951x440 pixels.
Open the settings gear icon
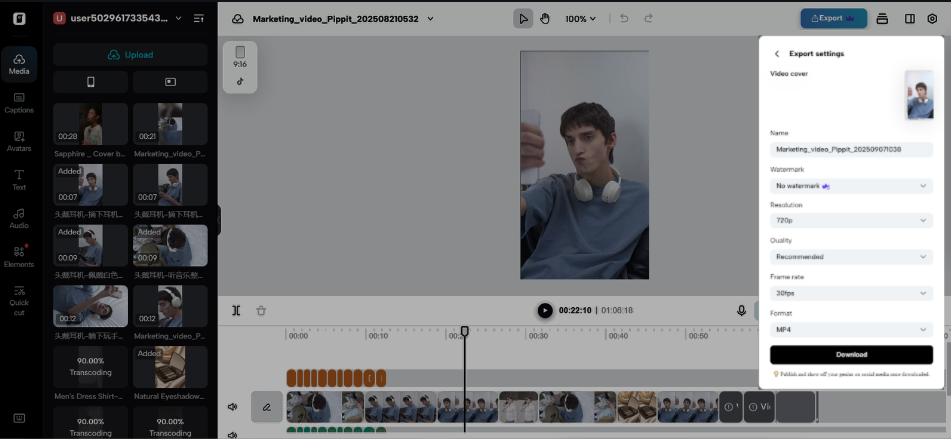pyautogui.click(x=932, y=18)
